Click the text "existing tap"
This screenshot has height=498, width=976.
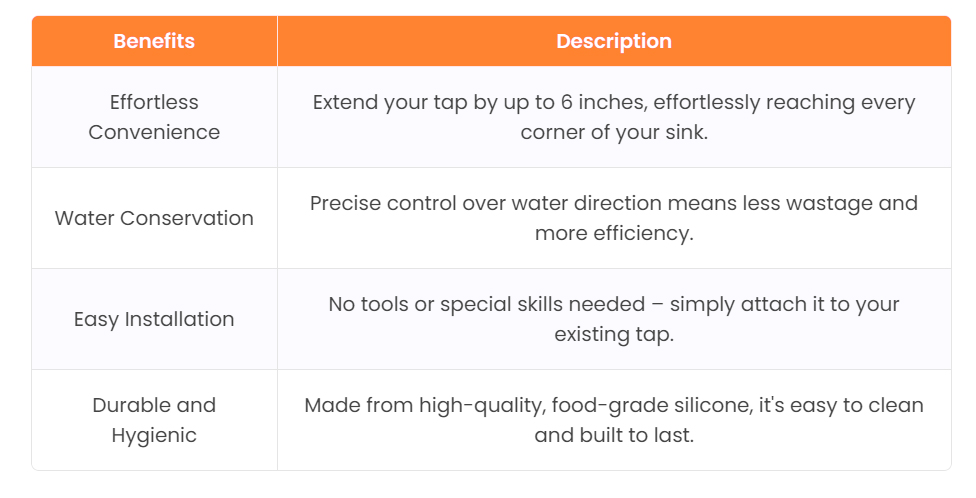coord(614,334)
